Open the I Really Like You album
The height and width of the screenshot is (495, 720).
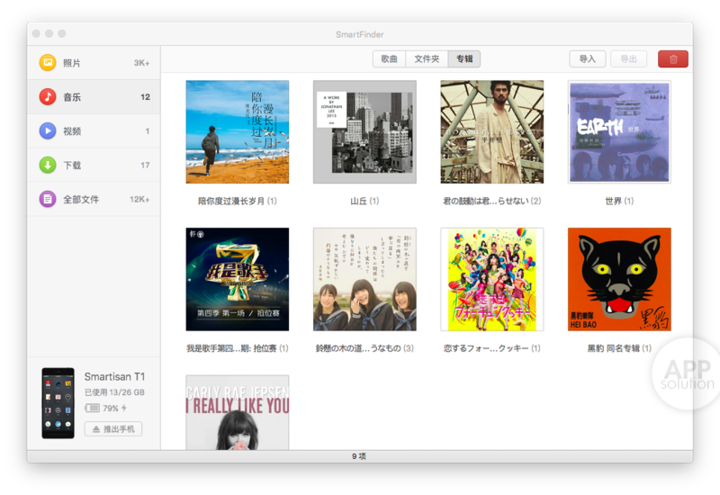(x=237, y=412)
